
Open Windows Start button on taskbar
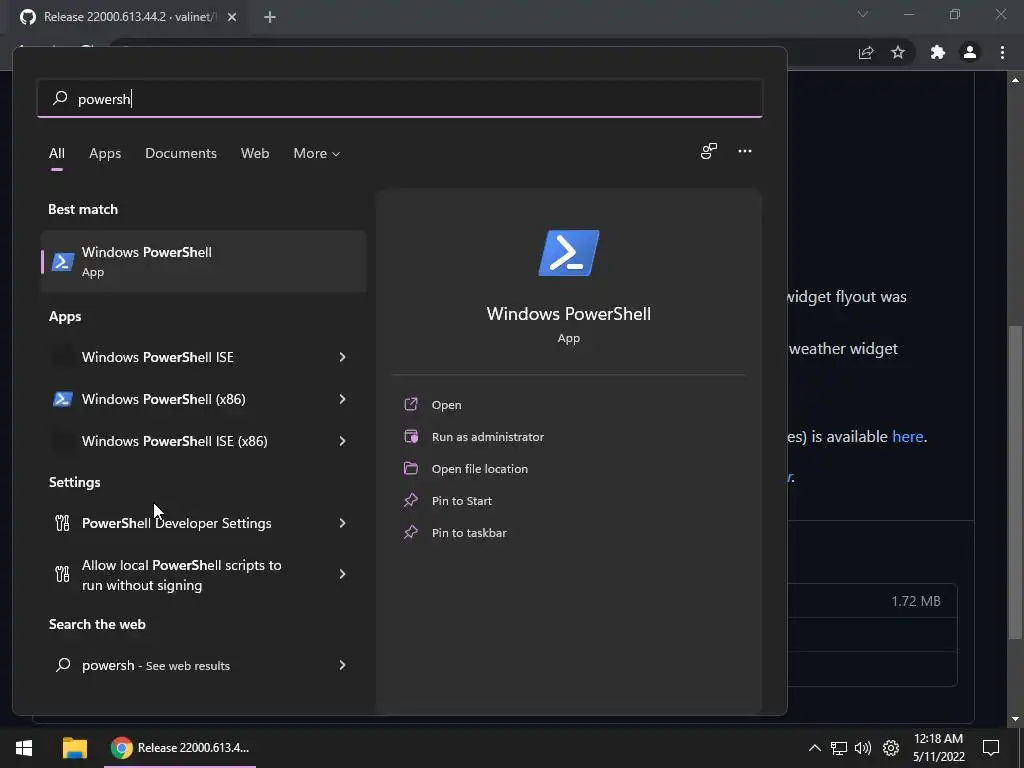(24, 748)
